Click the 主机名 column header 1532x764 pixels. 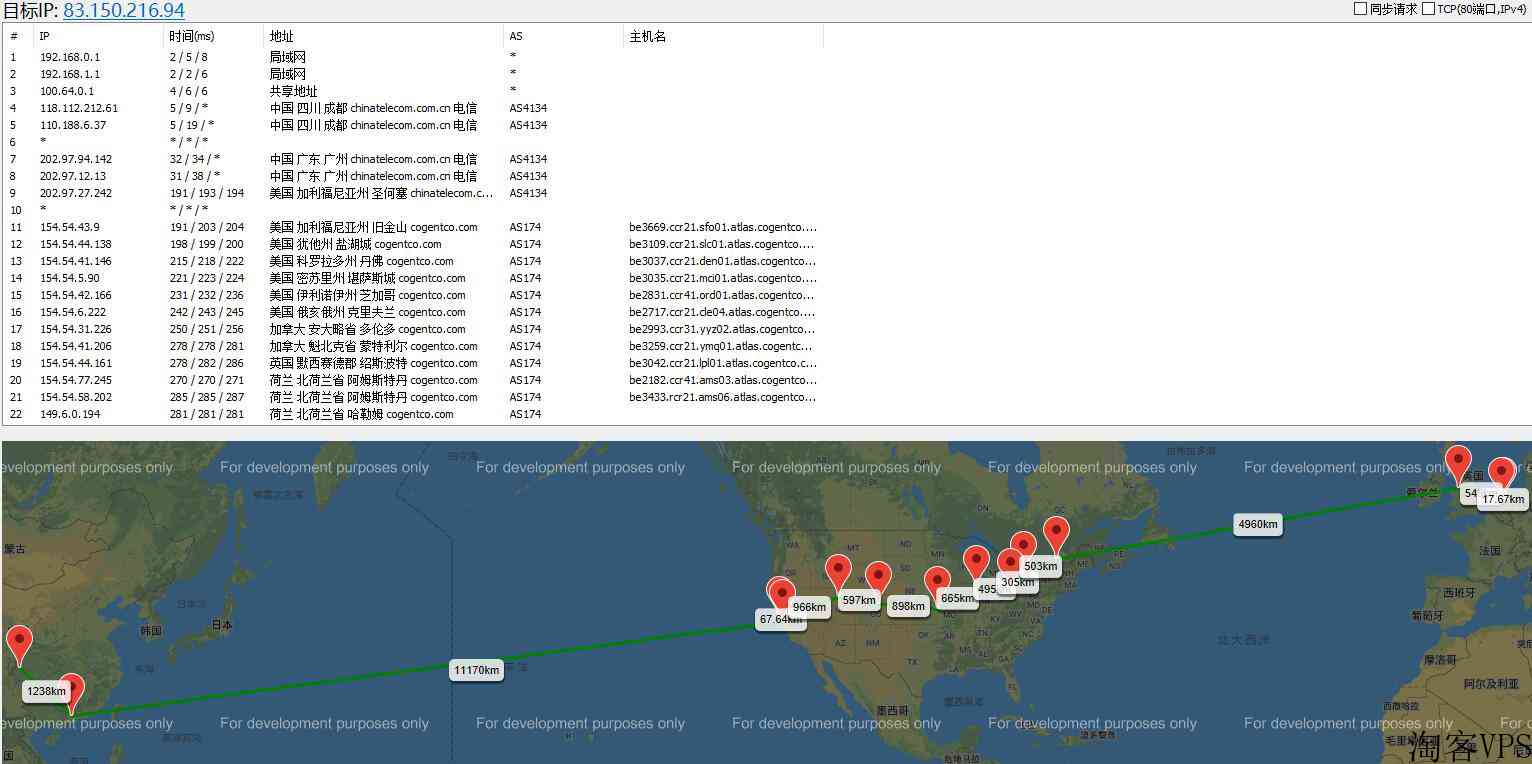(x=647, y=36)
